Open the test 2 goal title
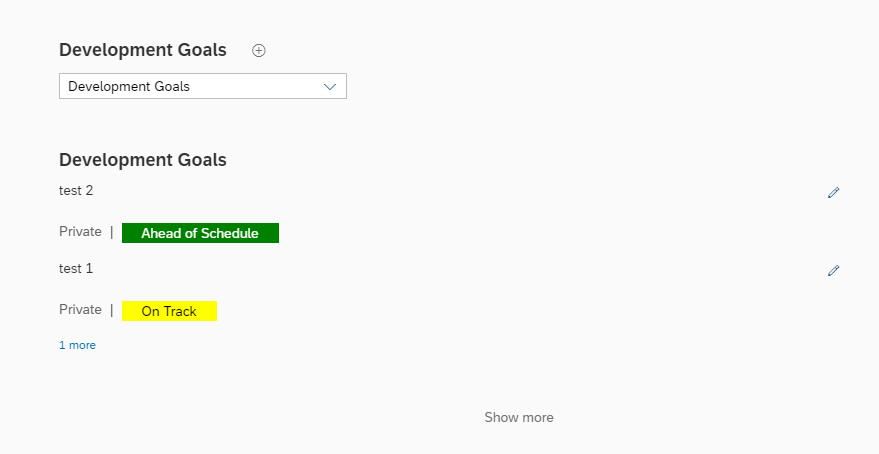The width and height of the screenshot is (879, 454). [76, 191]
